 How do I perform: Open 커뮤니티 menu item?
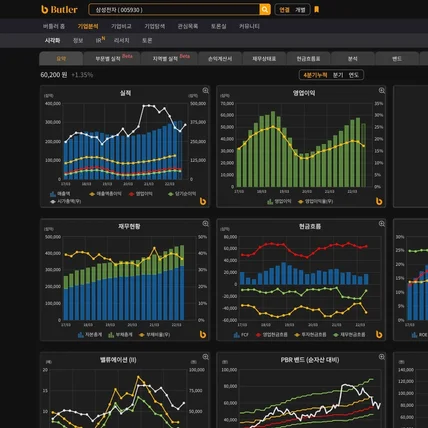pyautogui.click(x=249, y=26)
